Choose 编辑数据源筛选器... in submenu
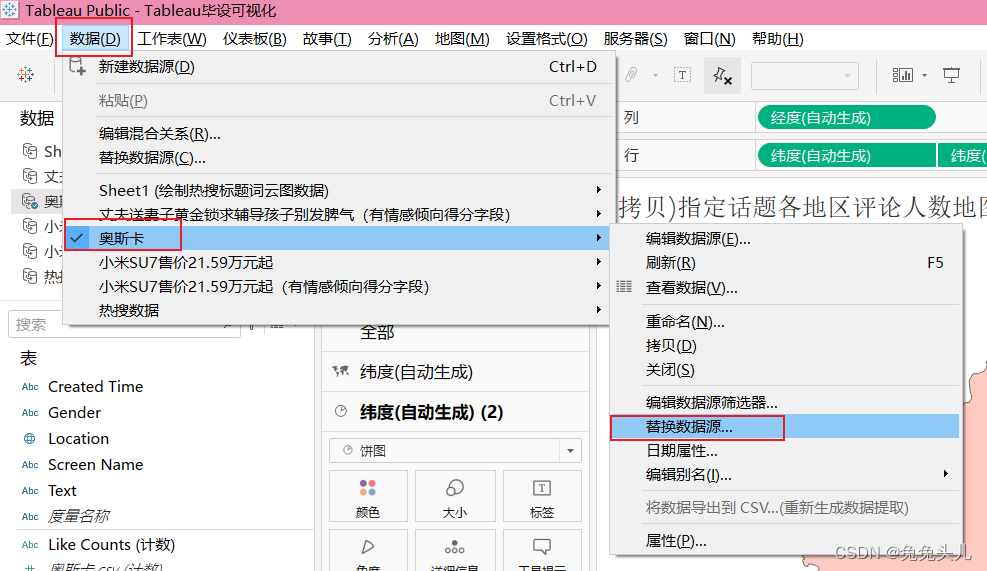The width and height of the screenshot is (987, 571). 785,403
